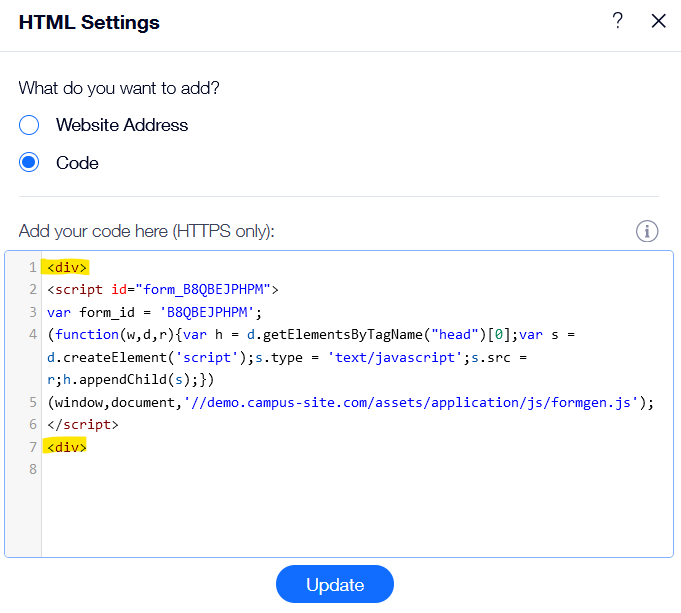Click the function(w,d,r) code on line 4
681x613 pixels.
(x=311, y=335)
